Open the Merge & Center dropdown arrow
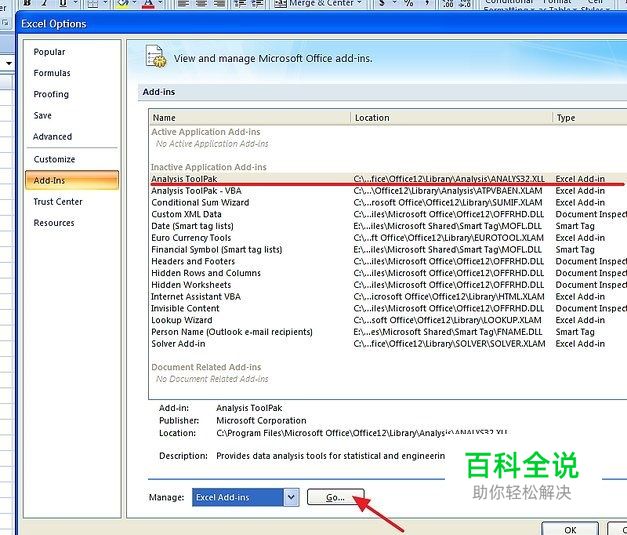This screenshot has height=535, width=627. click(359, 3)
